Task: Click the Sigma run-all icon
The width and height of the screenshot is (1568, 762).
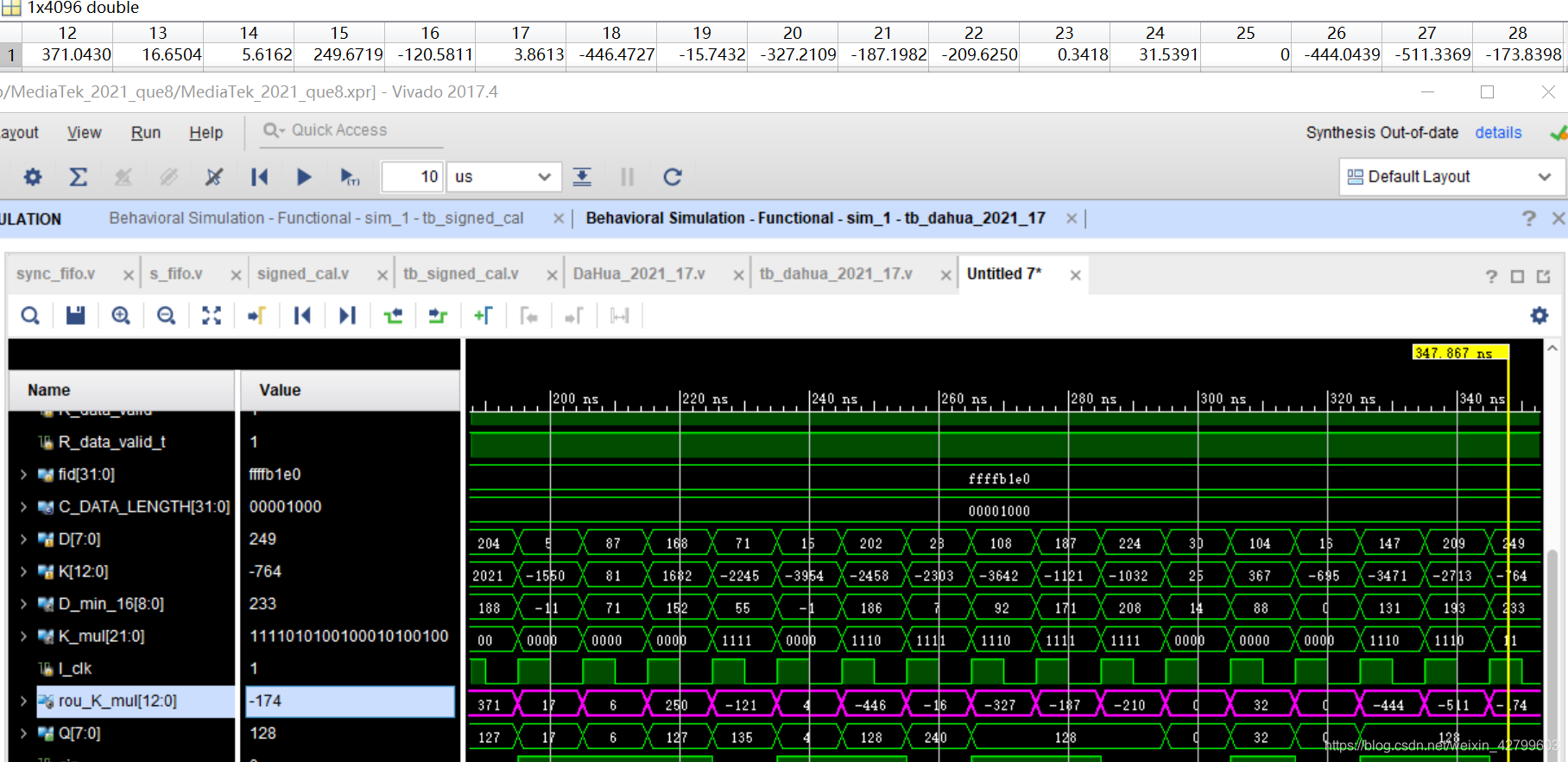Action: coord(78,177)
